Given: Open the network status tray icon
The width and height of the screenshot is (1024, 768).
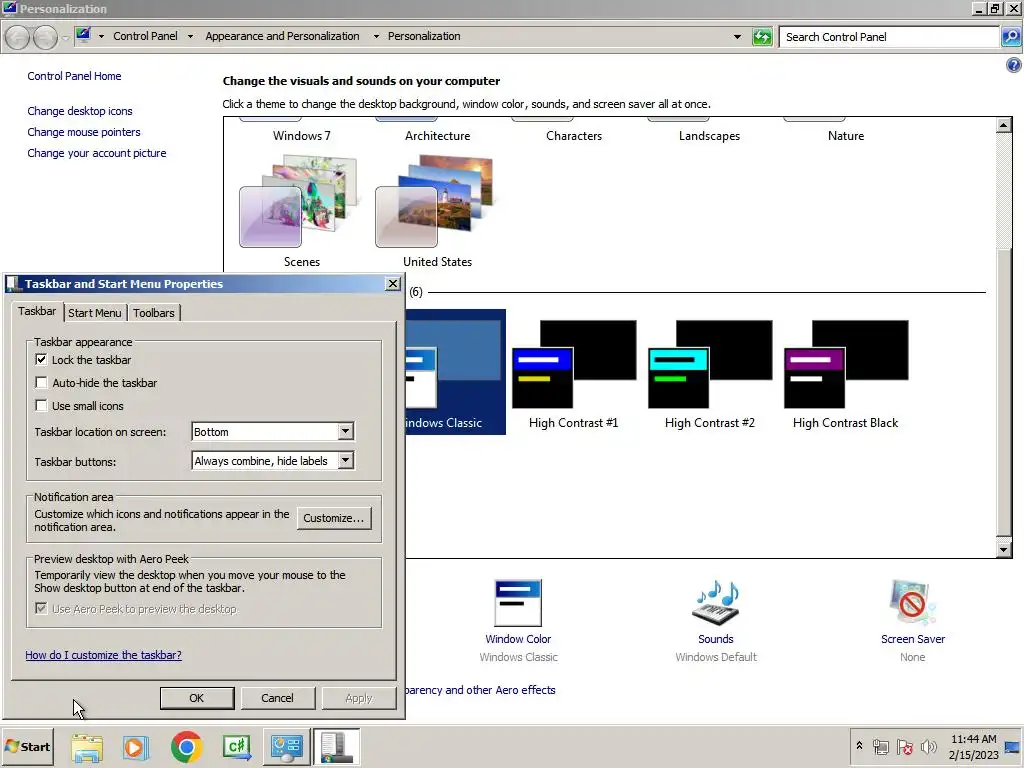Looking at the screenshot, I should [x=880, y=747].
